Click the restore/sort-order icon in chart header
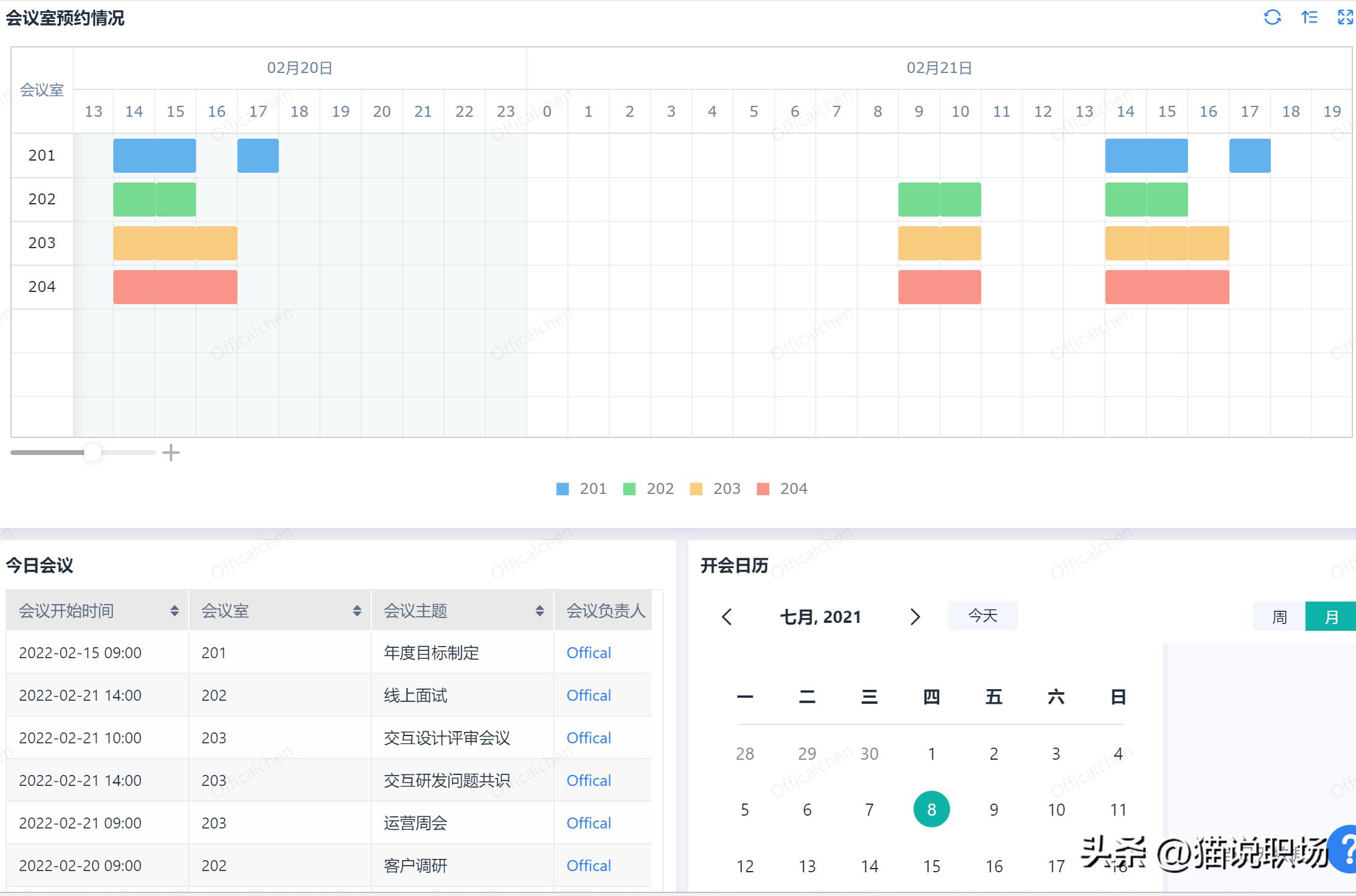Image resolution: width=1356 pixels, height=896 pixels. tap(1309, 17)
